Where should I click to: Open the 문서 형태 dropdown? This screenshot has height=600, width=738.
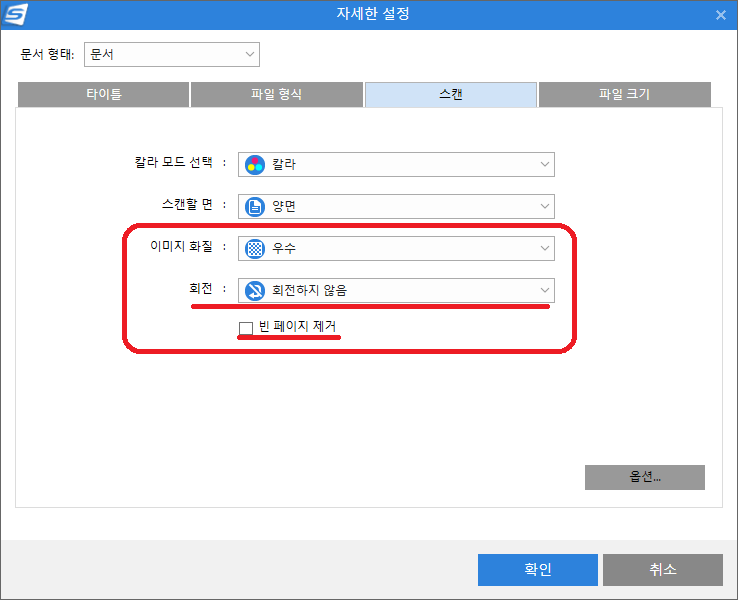coord(172,55)
